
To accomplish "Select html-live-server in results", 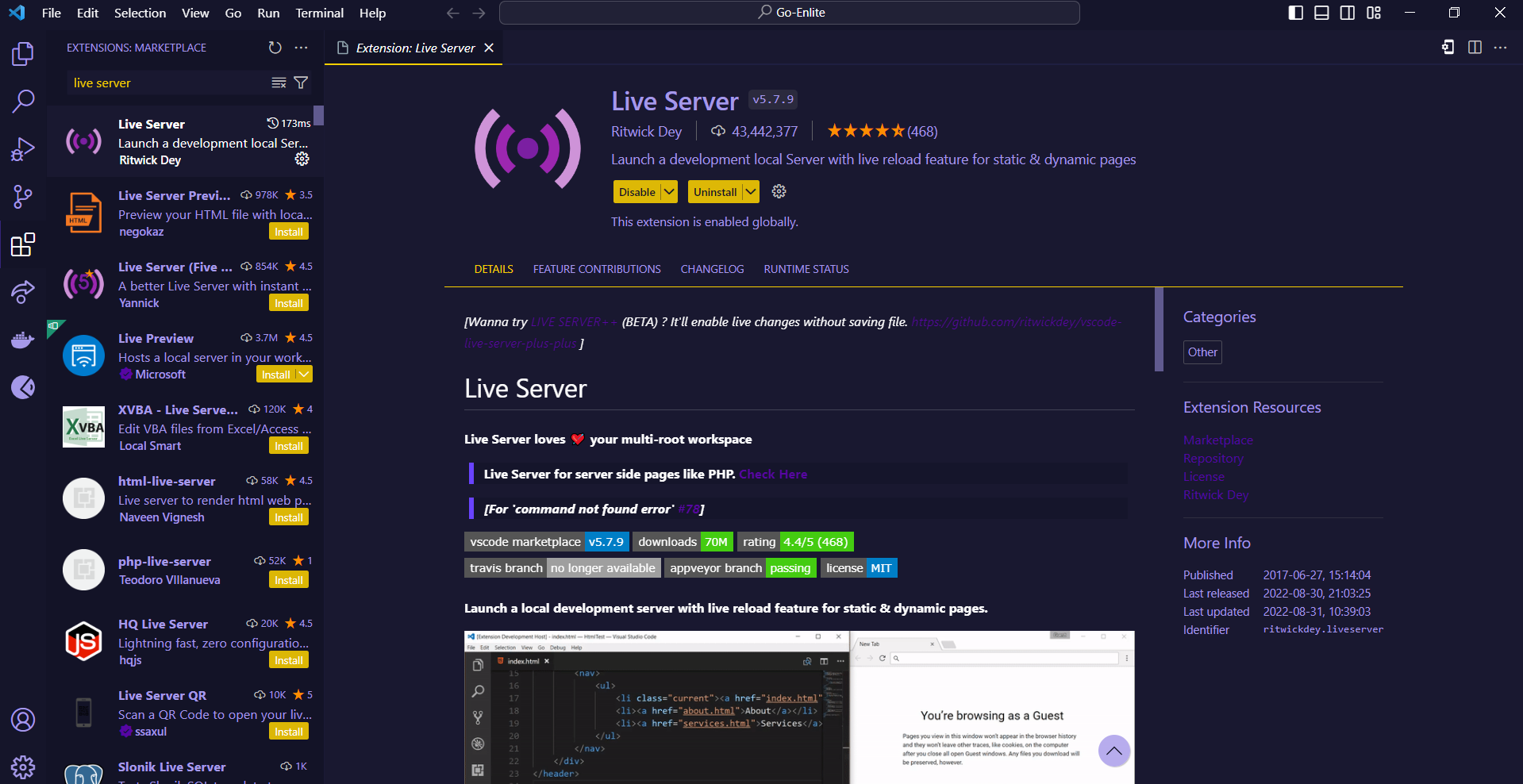I will [x=186, y=499].
